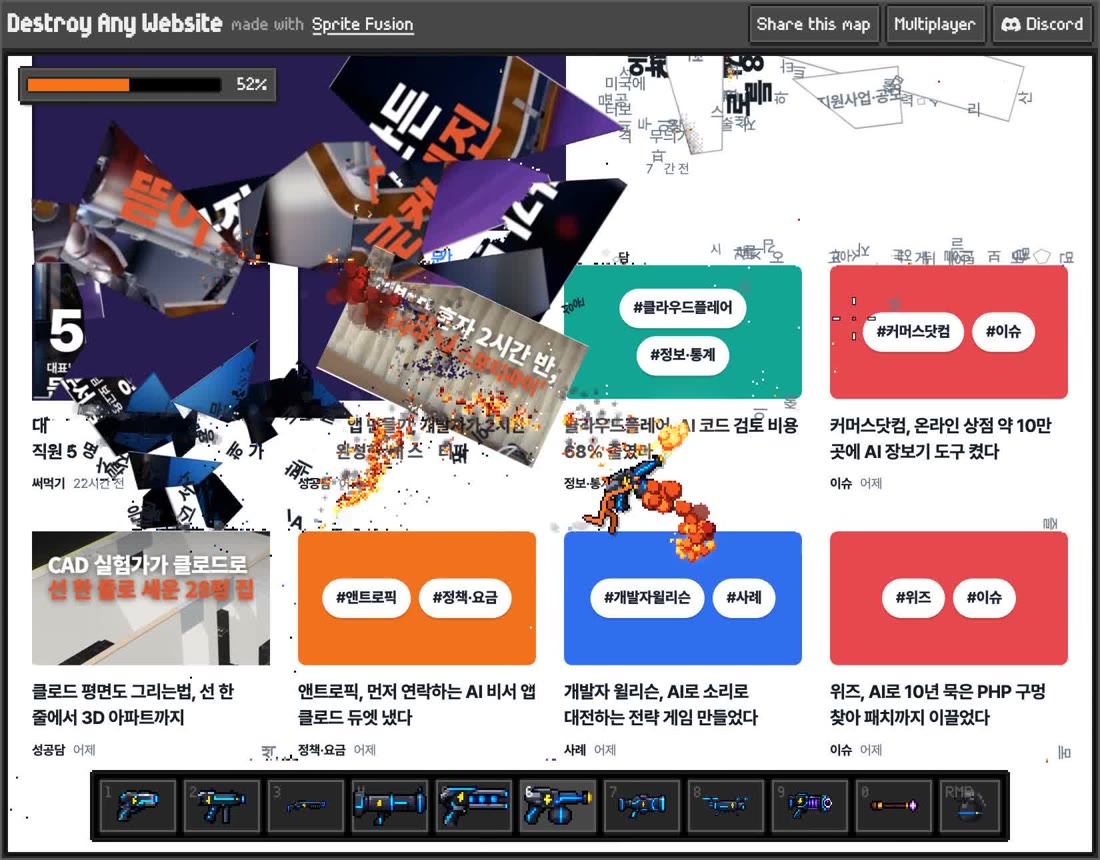Click the #개발자윌리슨 tag

point(647,598)
